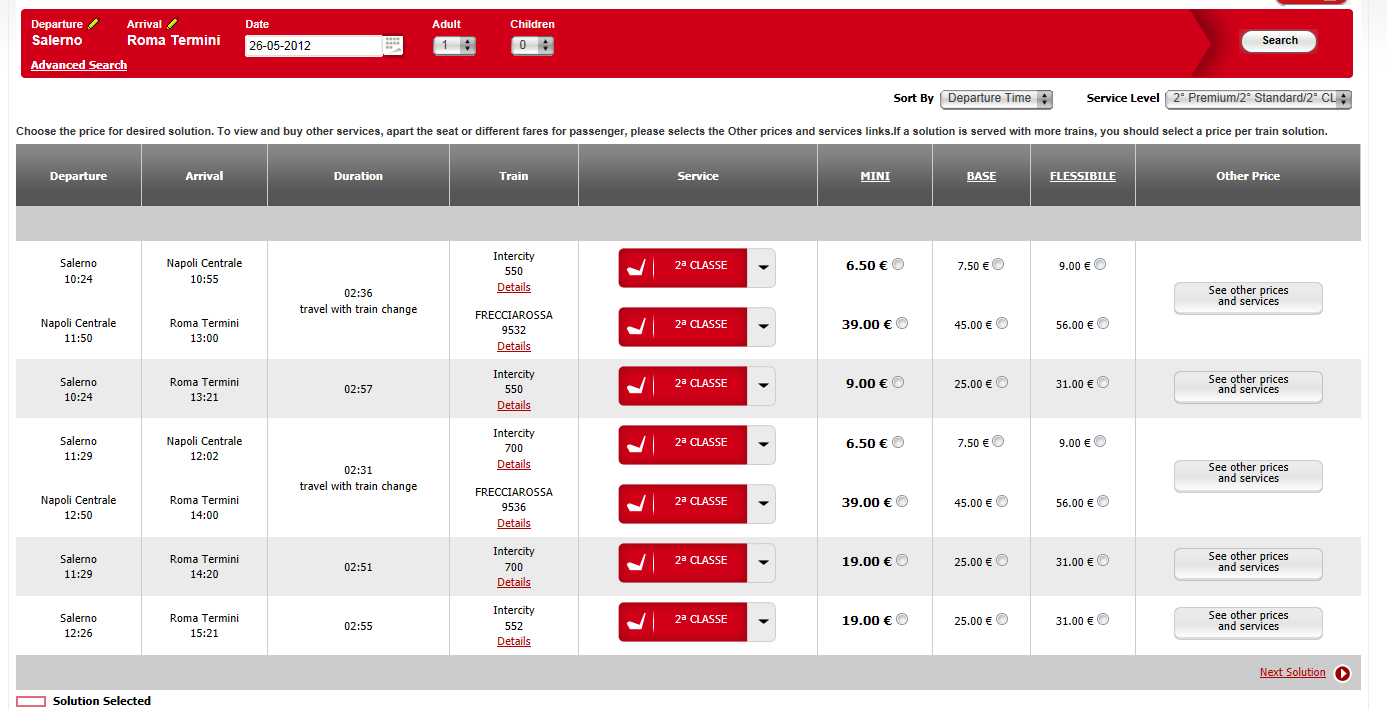Click the date field showing 26-05-2012

click(x=314, y=45)
